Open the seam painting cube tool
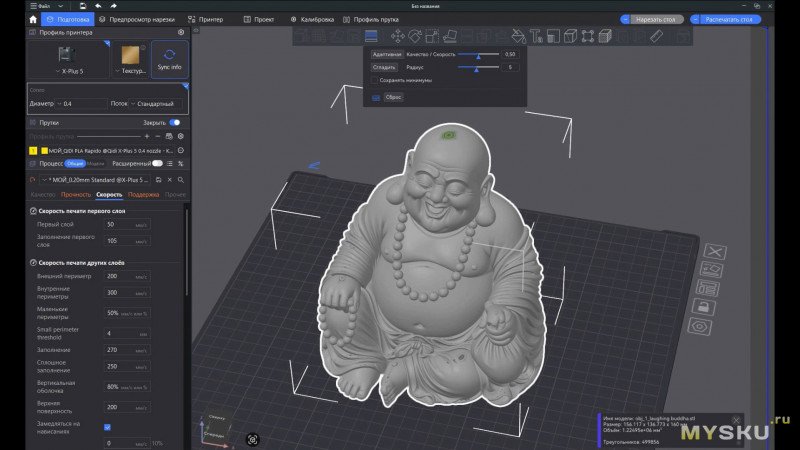 click(x=605, y=36)
